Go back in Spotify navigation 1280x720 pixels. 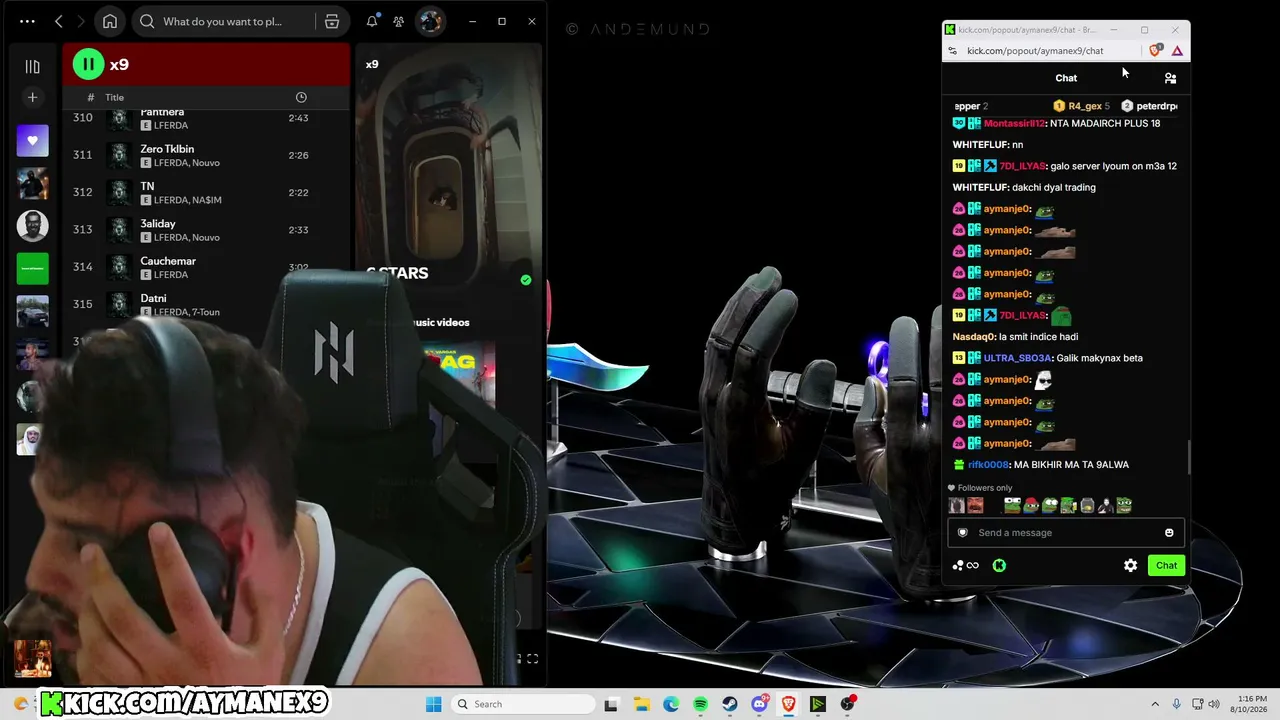[59, 21]
